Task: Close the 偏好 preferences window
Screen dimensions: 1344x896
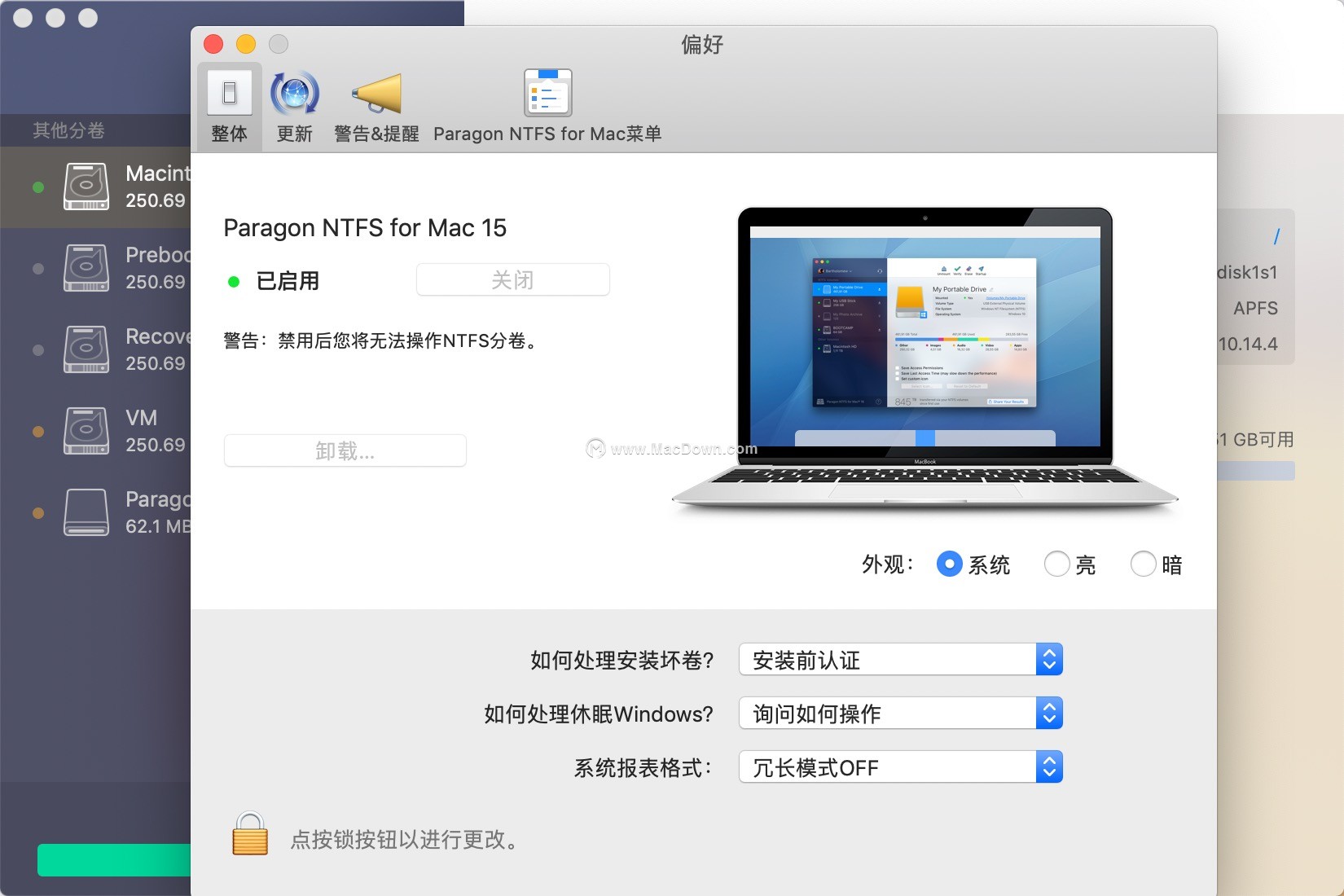Action: coord(213,44)
